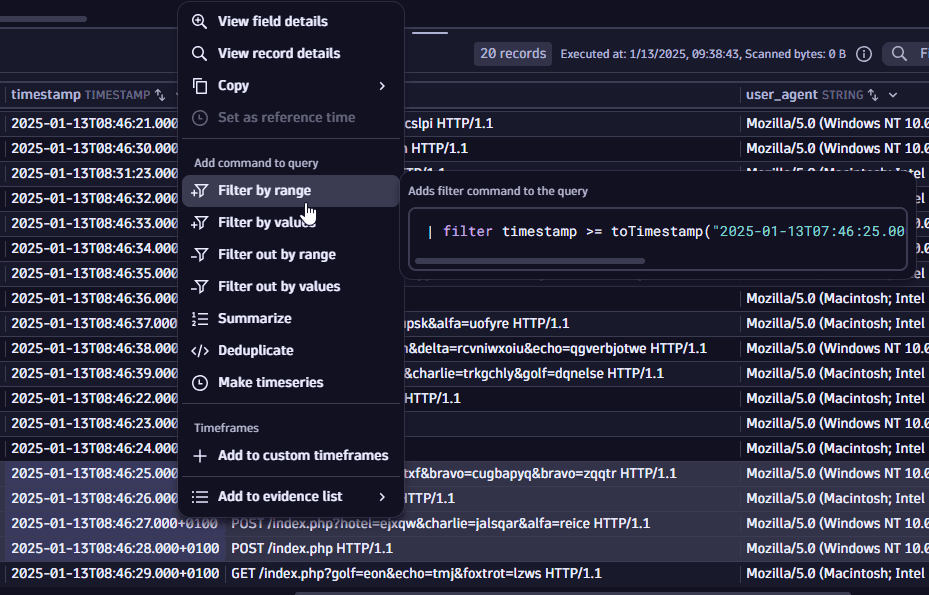Viewport: 929px width, 595px height.
Task: Click user_agent cell in the 08:46:21 row
Action: click(835, 124)
